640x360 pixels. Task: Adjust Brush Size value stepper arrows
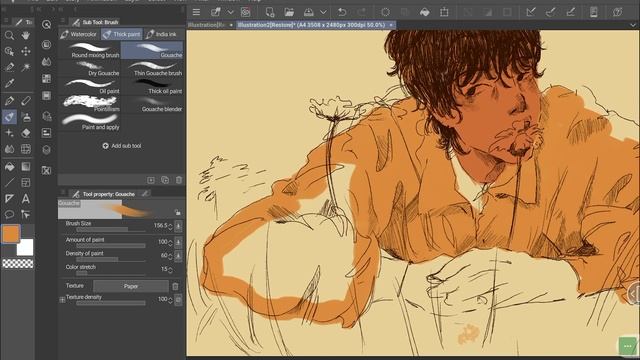(170, 226)
